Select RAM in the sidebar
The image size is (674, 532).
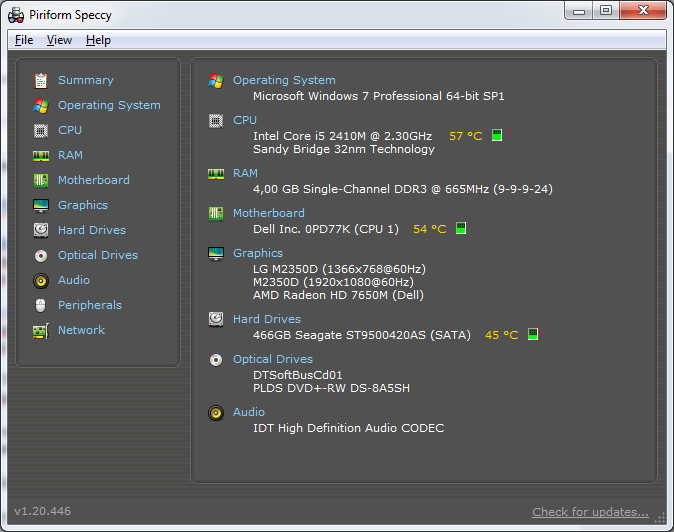[70, 155]
